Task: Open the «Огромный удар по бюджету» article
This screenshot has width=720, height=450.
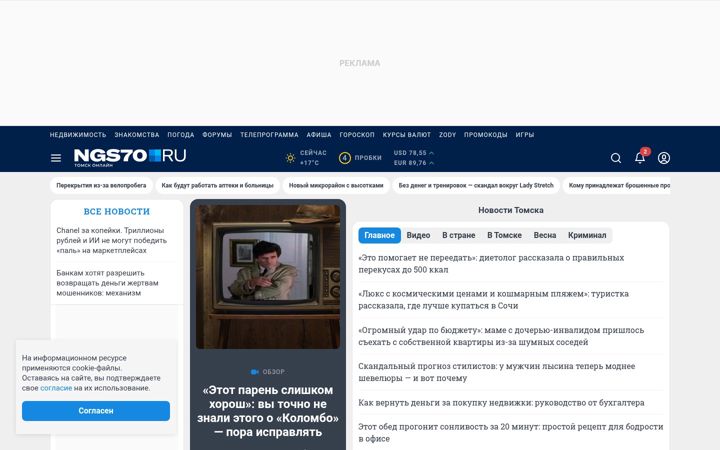Action: (x=501, y=336)
